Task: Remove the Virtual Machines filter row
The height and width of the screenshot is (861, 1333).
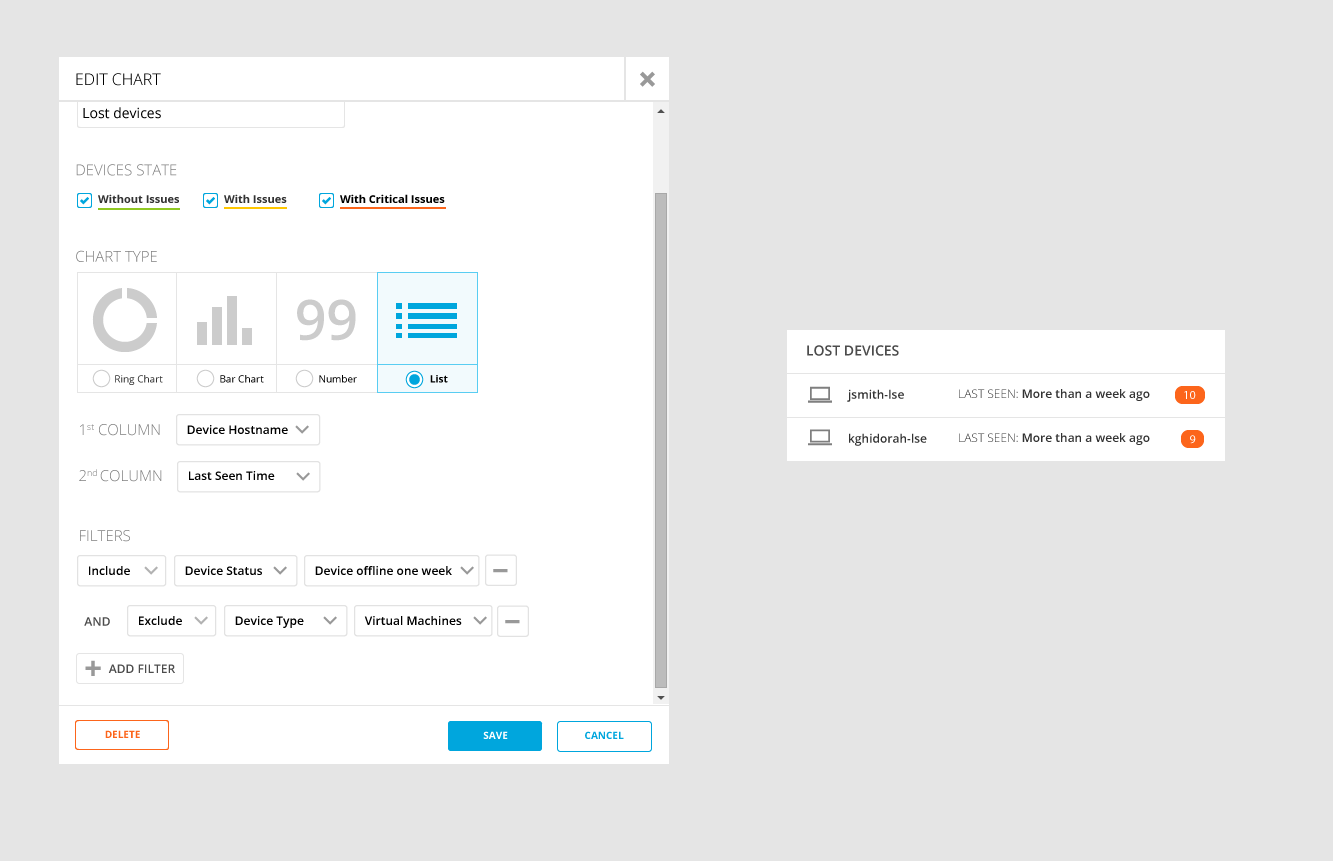Action: coord(513,621)
